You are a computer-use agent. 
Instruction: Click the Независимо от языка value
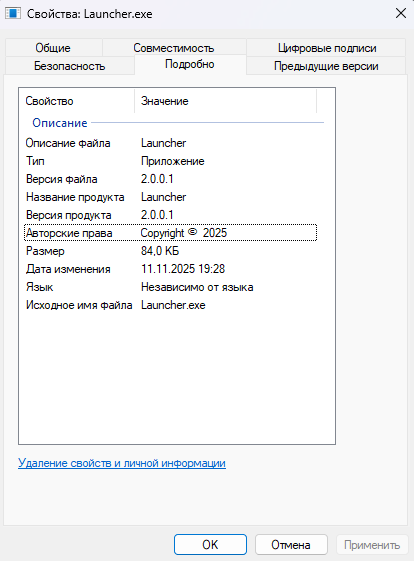click(197, 287)
